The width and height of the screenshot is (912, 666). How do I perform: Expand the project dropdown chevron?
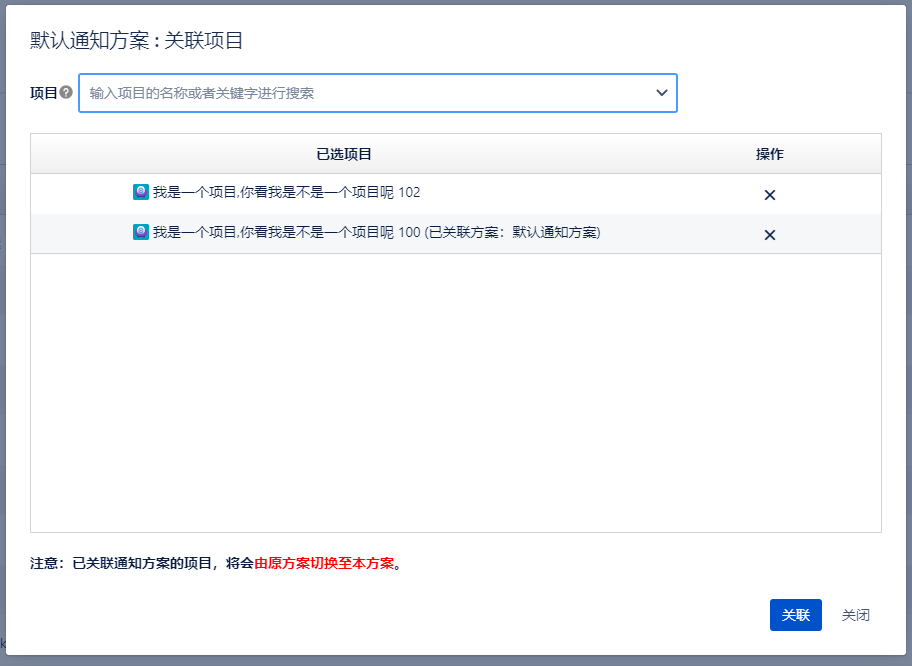tap(661, 93)
